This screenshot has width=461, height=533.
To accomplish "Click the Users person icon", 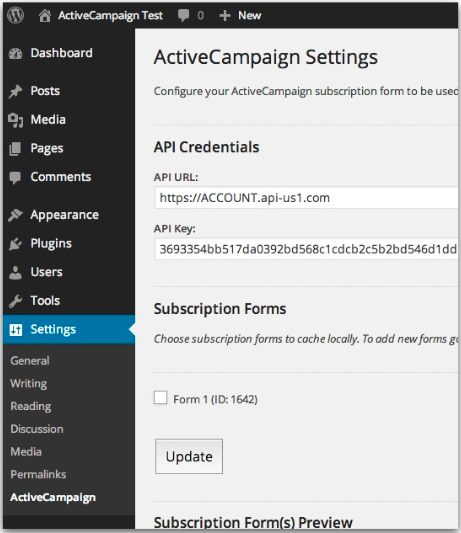I will pyautogui.click(x=15, y=272).
